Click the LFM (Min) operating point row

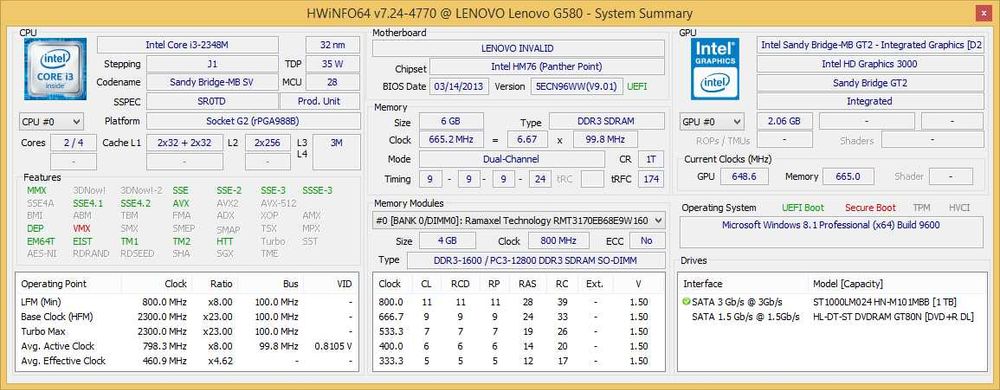click(187, 302)
